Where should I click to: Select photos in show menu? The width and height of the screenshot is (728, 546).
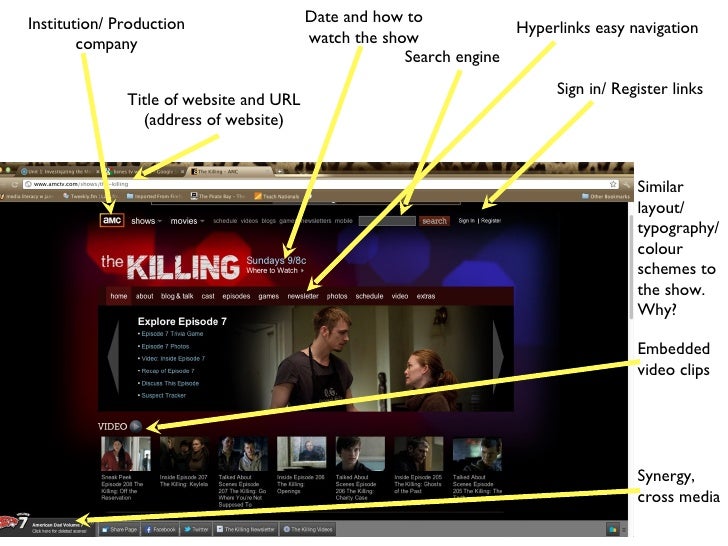pos(337,296)
